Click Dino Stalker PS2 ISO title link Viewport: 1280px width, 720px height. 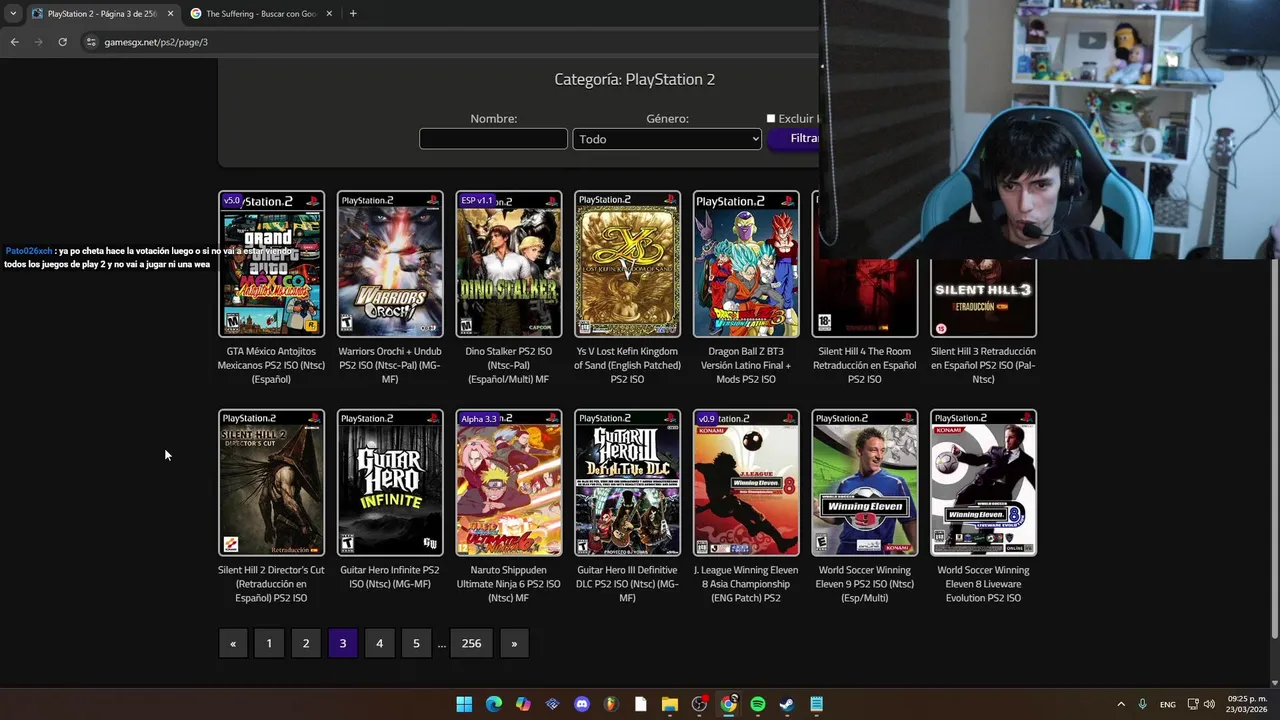pos(509,365)
